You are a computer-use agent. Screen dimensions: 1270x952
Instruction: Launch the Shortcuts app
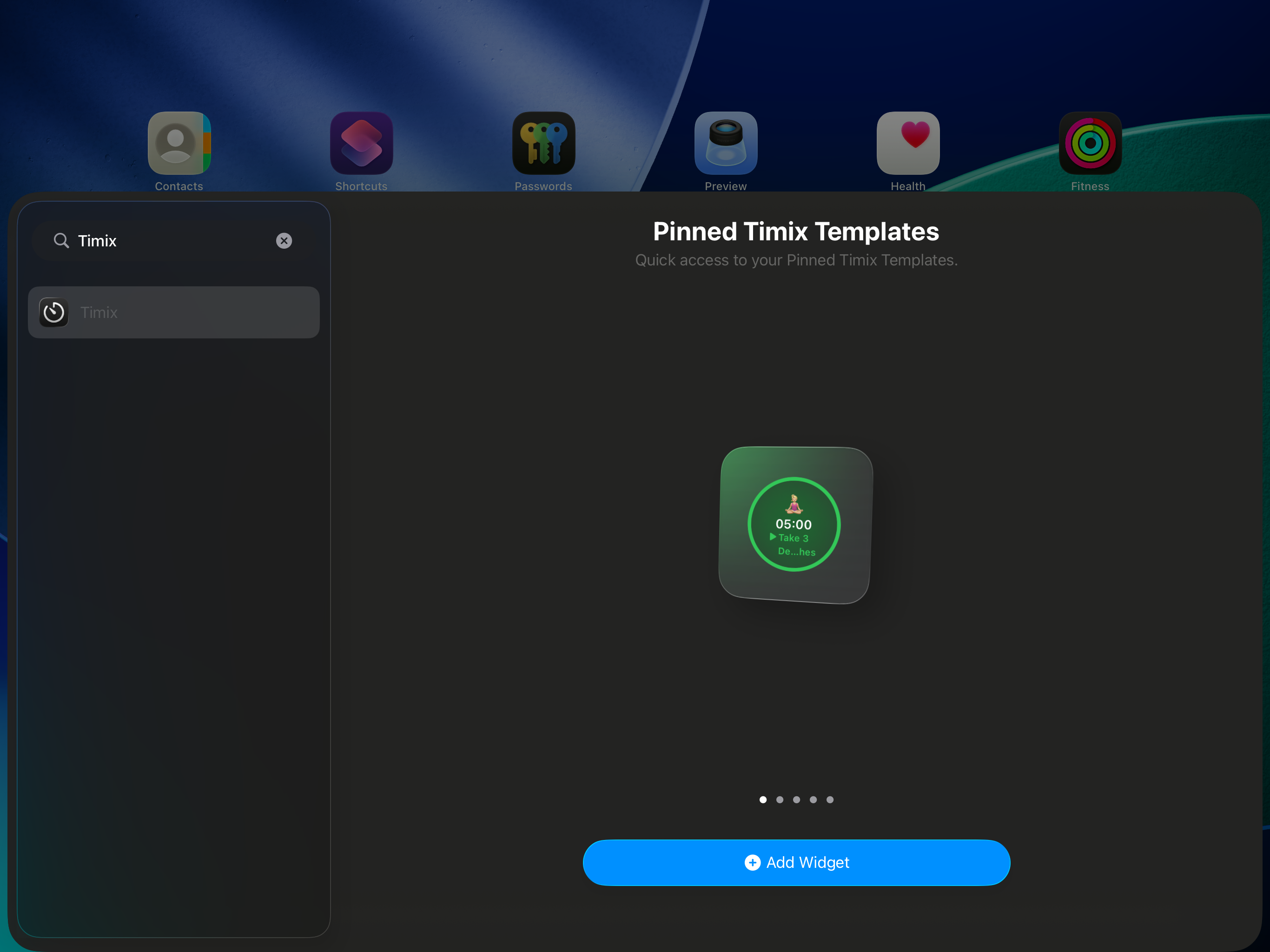[361, 143]
